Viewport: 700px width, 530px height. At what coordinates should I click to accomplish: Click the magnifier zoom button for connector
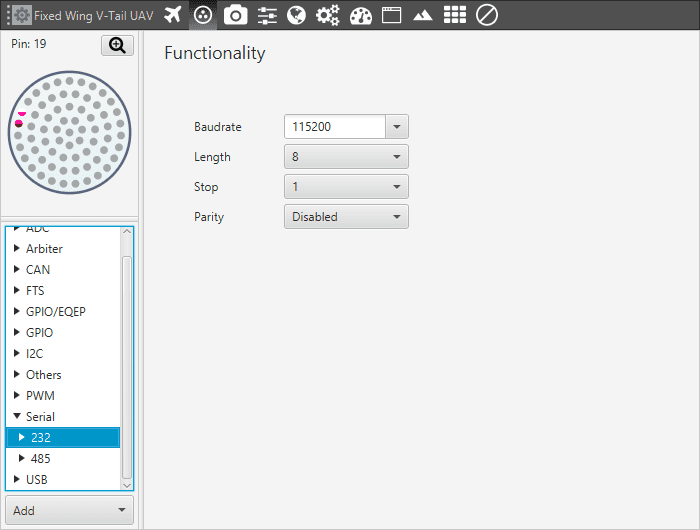[117, 45]
